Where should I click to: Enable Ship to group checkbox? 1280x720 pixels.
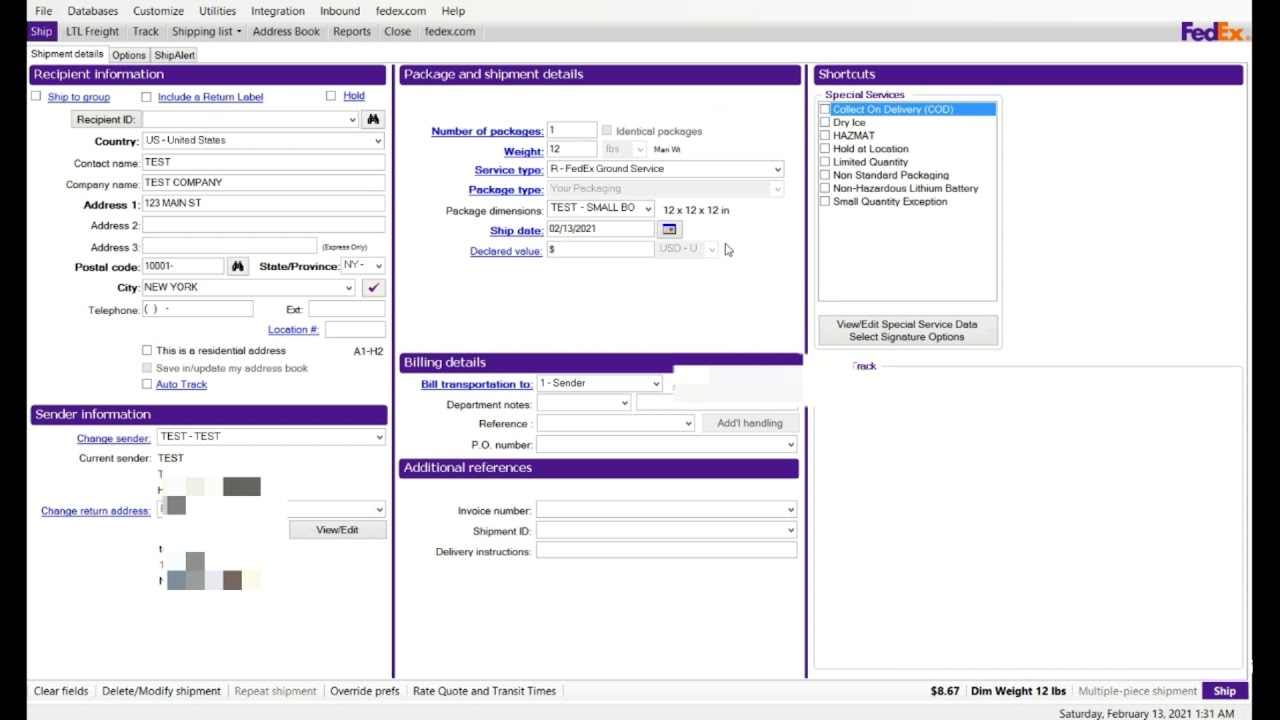(36, 96)
